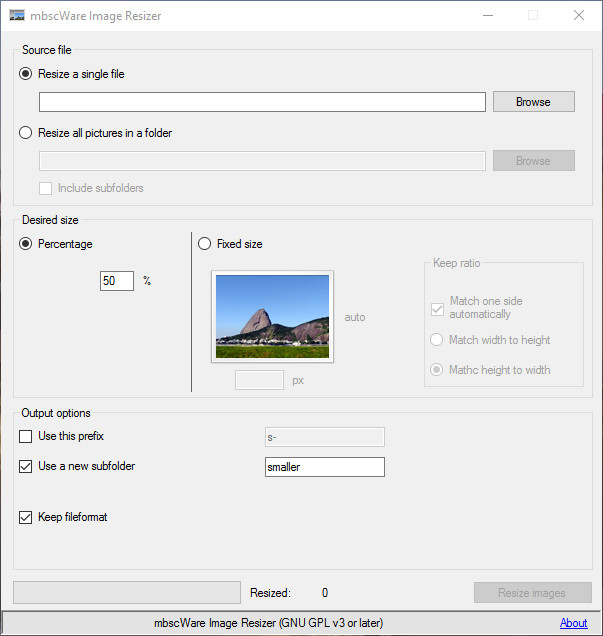Click the fixed size px field
Image resolution: width=603 pixels, height=636 pixels.
[x=259, y=380]
